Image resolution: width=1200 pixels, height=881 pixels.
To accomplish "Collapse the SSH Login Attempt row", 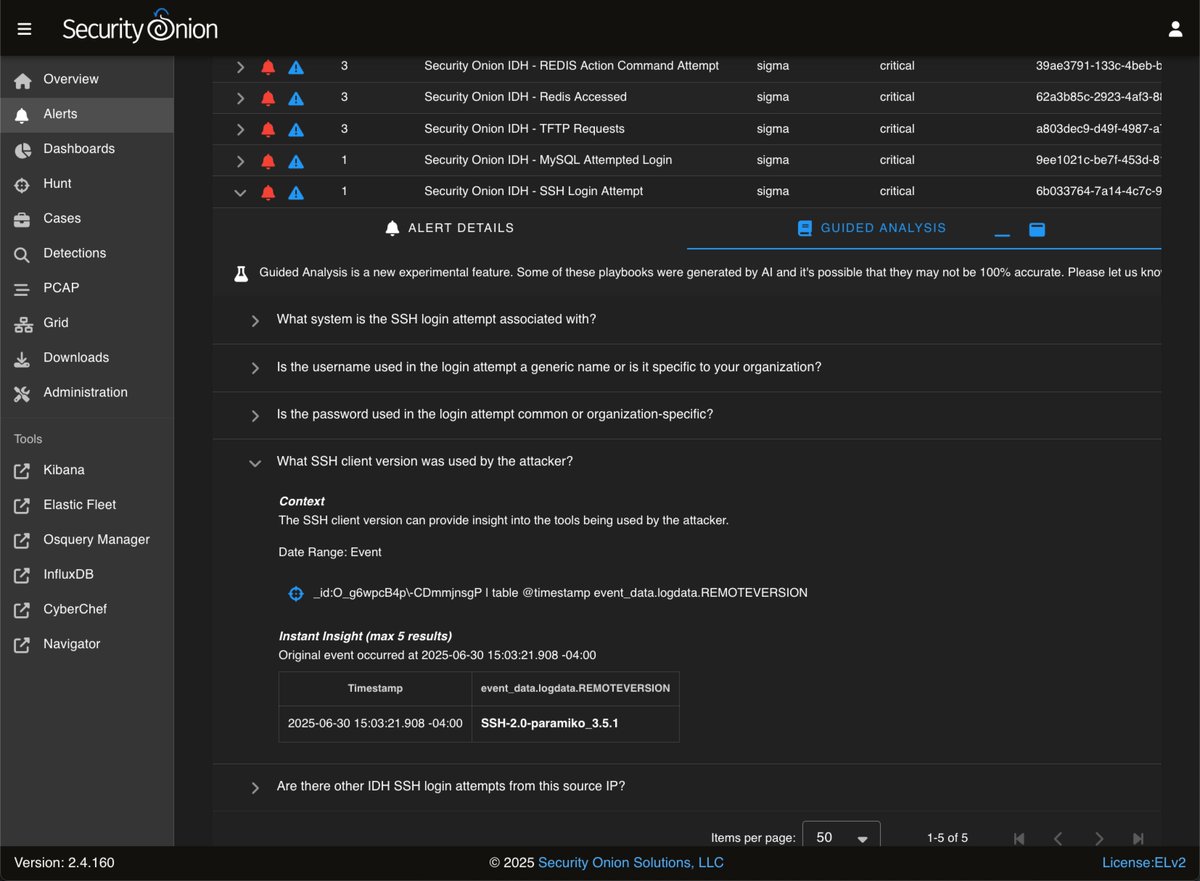I will tap(240, 193).
